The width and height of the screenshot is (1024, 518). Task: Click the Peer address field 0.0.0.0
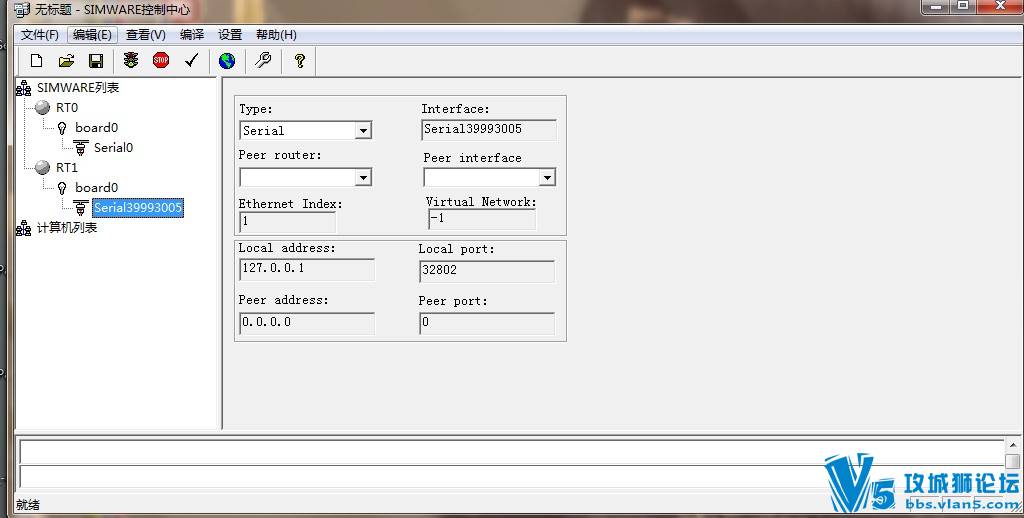coord(307,323)
